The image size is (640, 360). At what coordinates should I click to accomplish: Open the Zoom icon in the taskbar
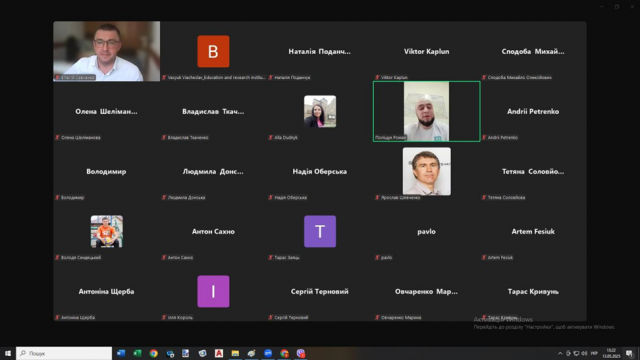point(268,353)
